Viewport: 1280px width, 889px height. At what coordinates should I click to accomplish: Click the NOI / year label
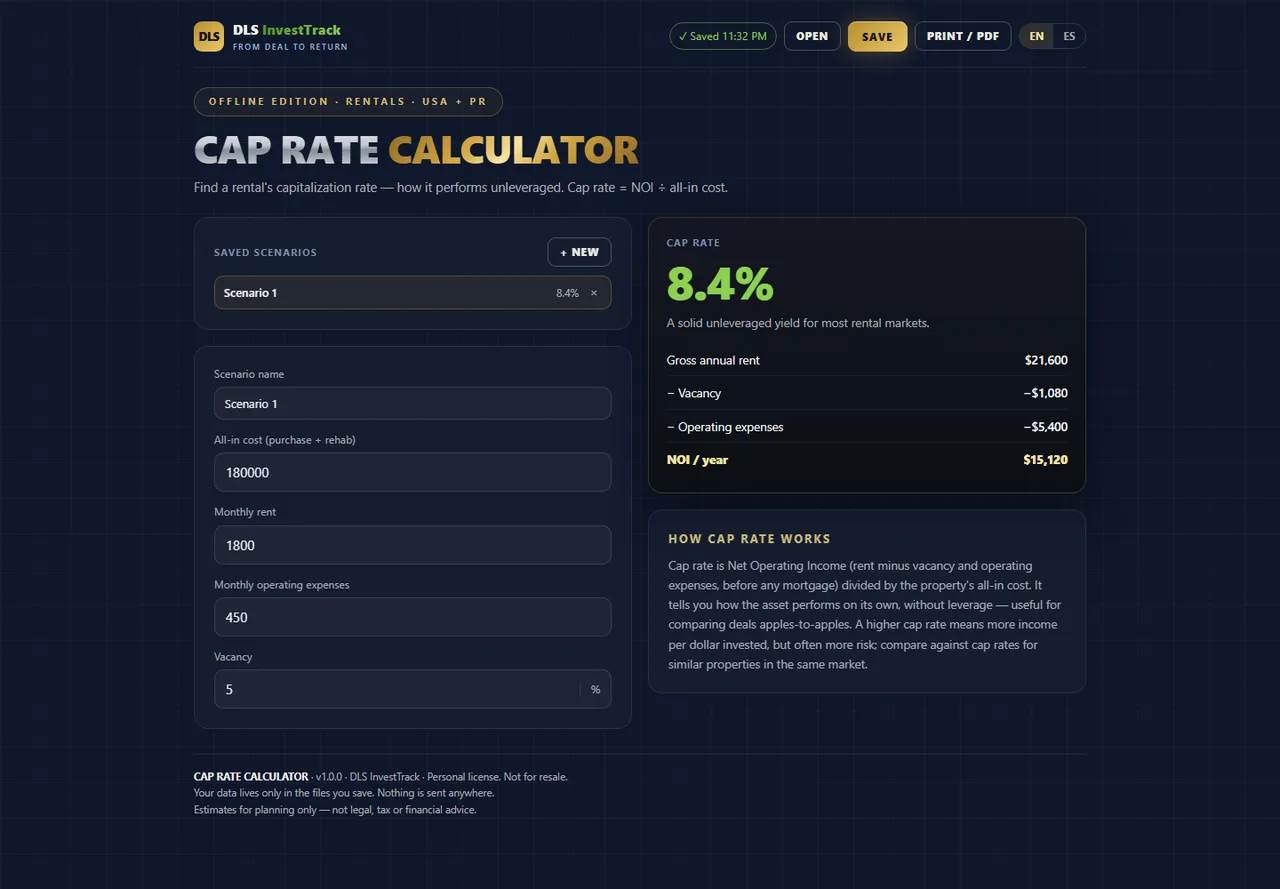697,460
